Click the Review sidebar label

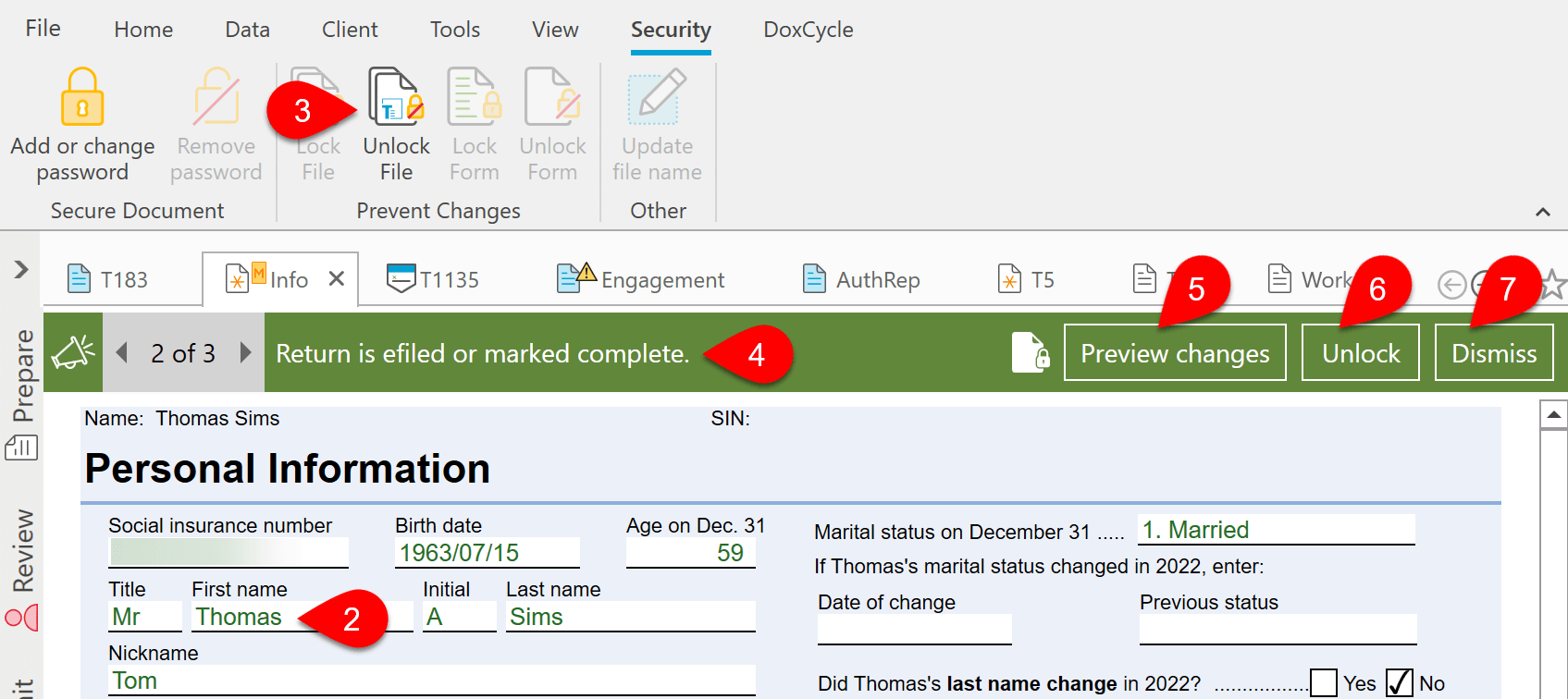22,550
